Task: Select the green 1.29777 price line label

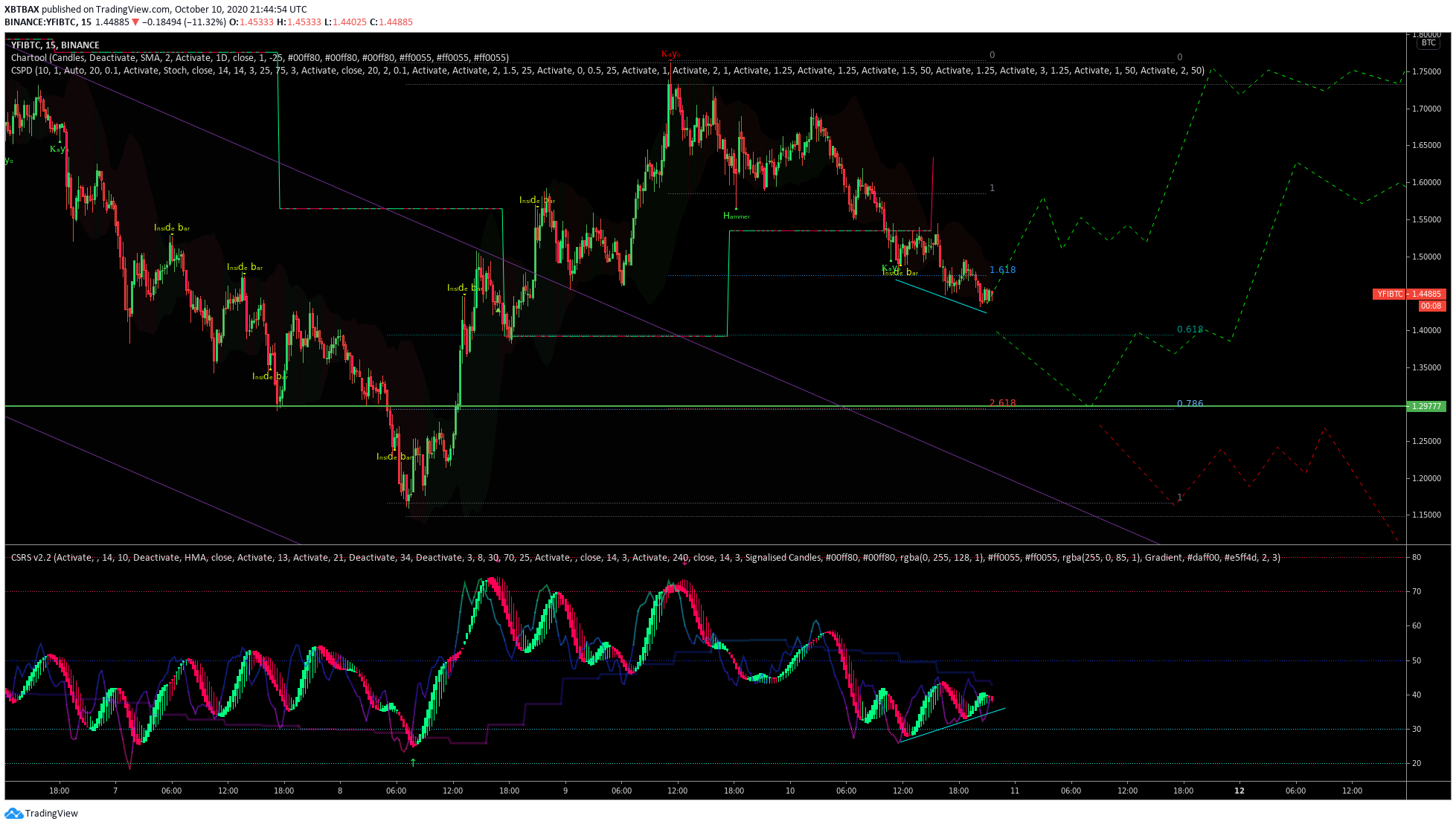Action: 1425,406
